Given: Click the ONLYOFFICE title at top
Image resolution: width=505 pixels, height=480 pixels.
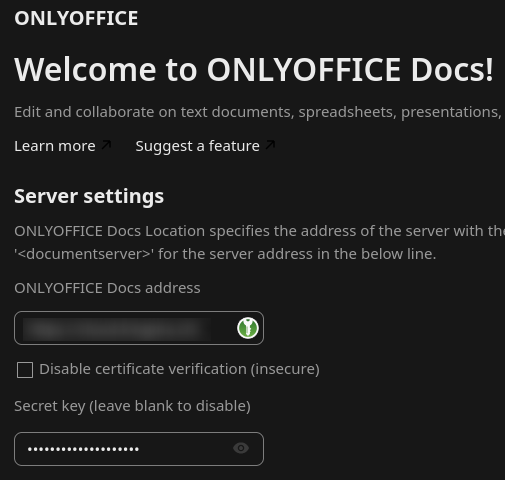Looking at the screenshot, I should (x=76, y=18).
